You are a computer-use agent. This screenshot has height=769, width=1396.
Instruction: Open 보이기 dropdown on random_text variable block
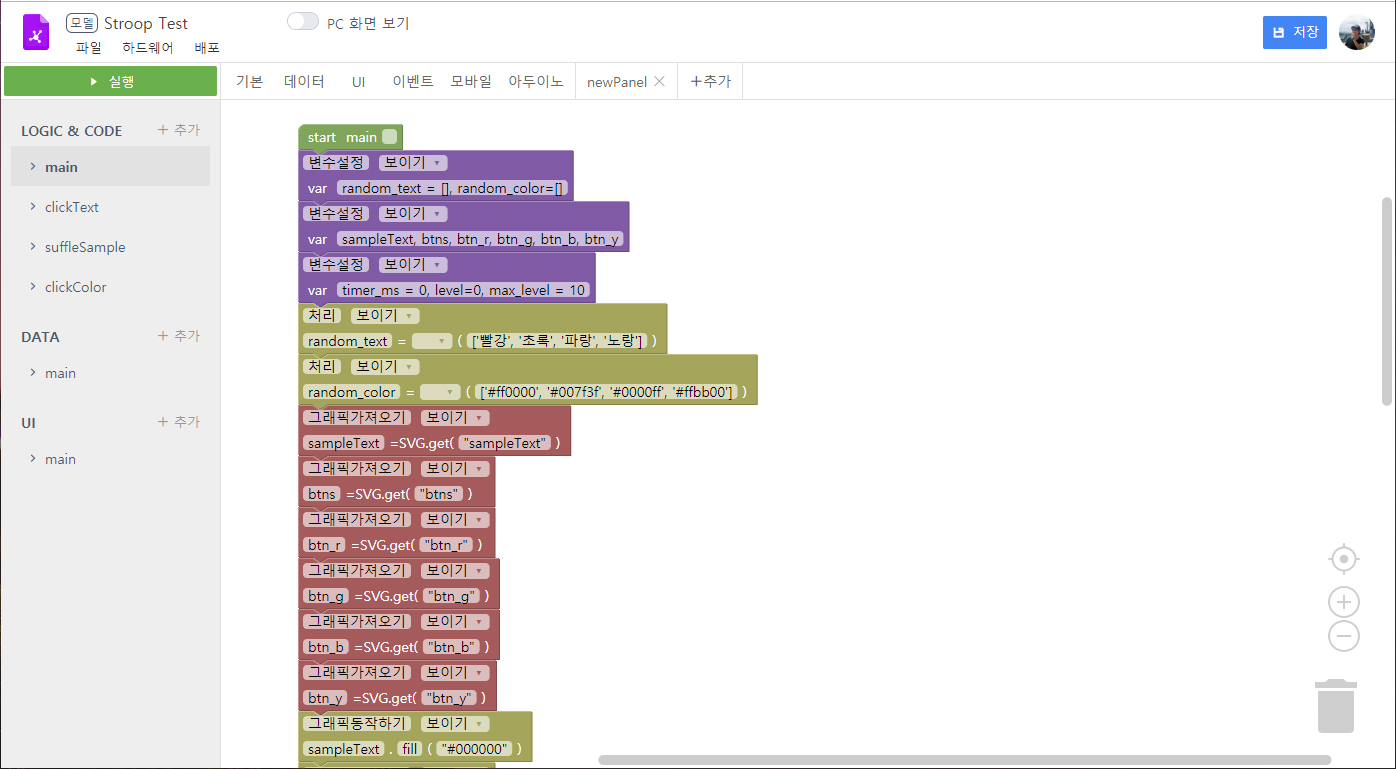pyautogui.click(x=412, y=162)
